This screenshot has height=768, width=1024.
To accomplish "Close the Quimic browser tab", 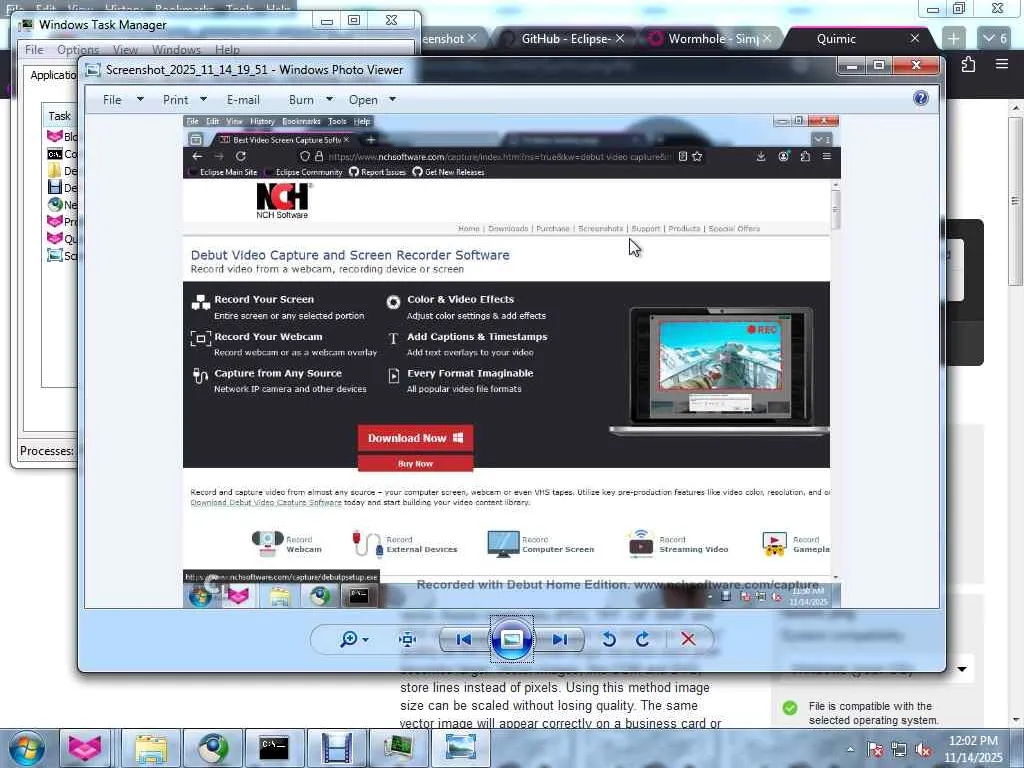I will click(915, 39).
